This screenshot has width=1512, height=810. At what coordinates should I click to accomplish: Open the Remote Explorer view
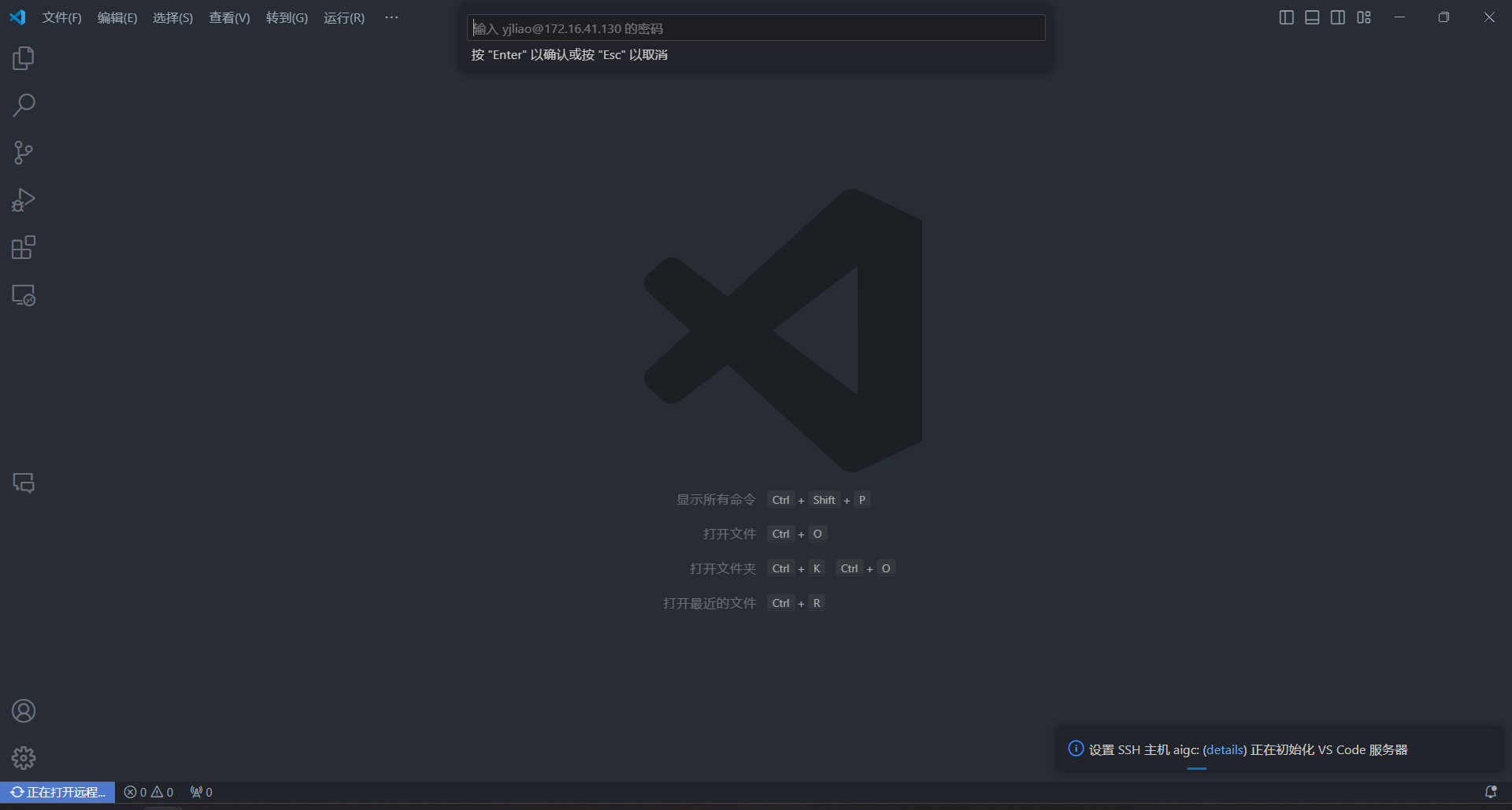coord(24,295)
